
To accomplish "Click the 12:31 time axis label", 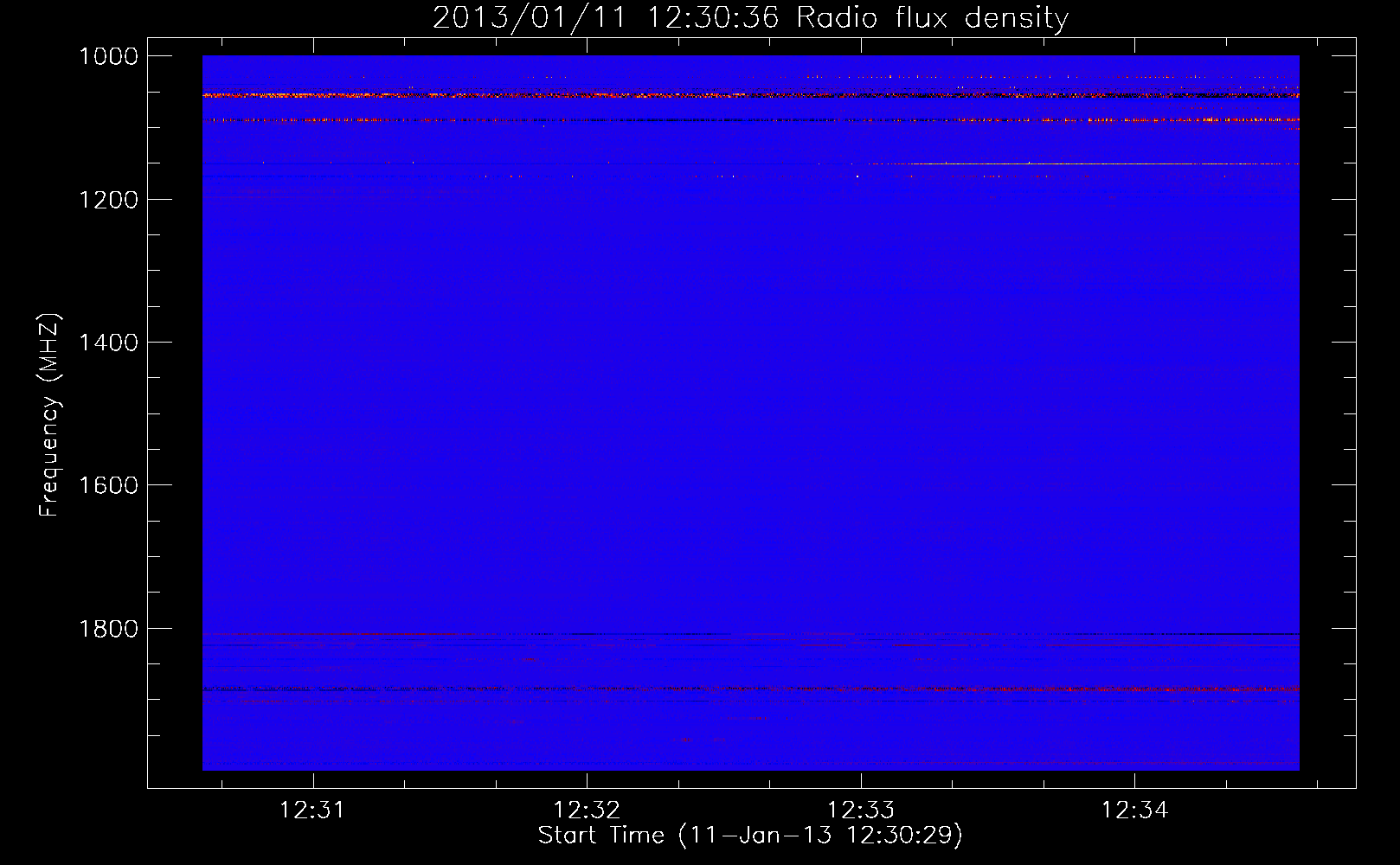I will click(x=312, y=810).
